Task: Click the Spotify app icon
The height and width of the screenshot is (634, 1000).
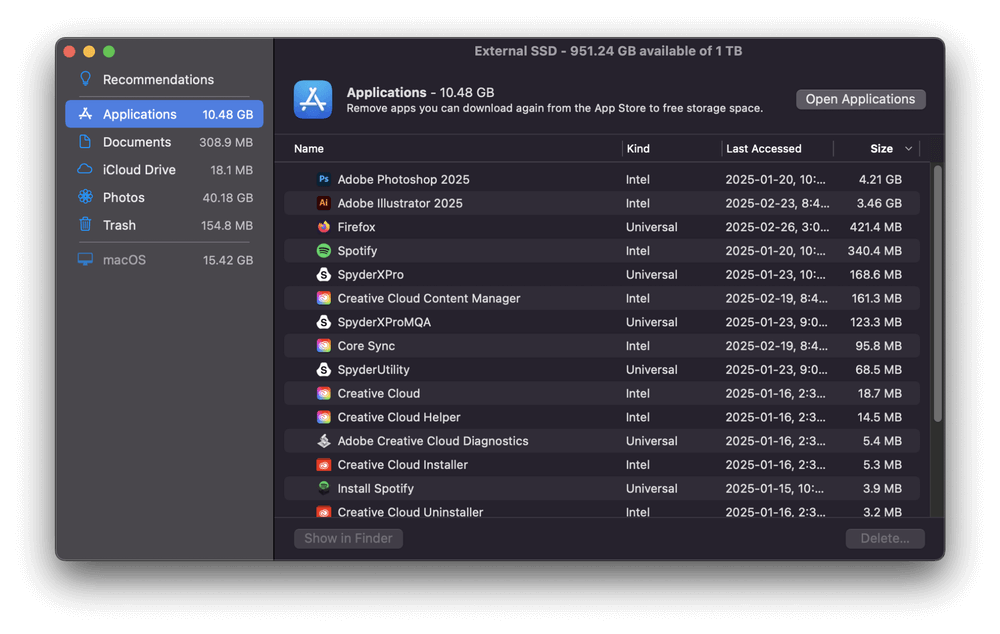Action: click(x=324, y=251)
